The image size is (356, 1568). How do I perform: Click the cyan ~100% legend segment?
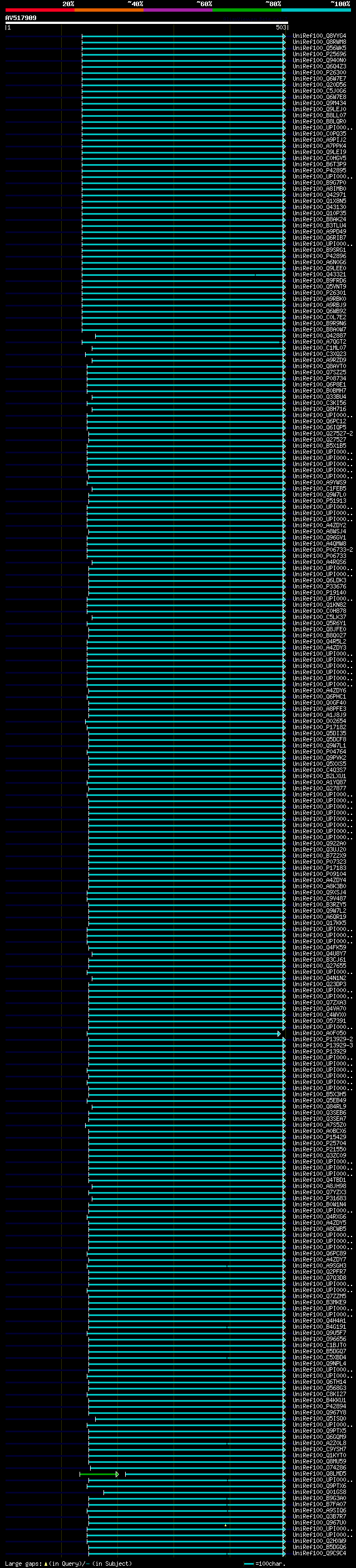pyautogui.click(x=316, y=10)
